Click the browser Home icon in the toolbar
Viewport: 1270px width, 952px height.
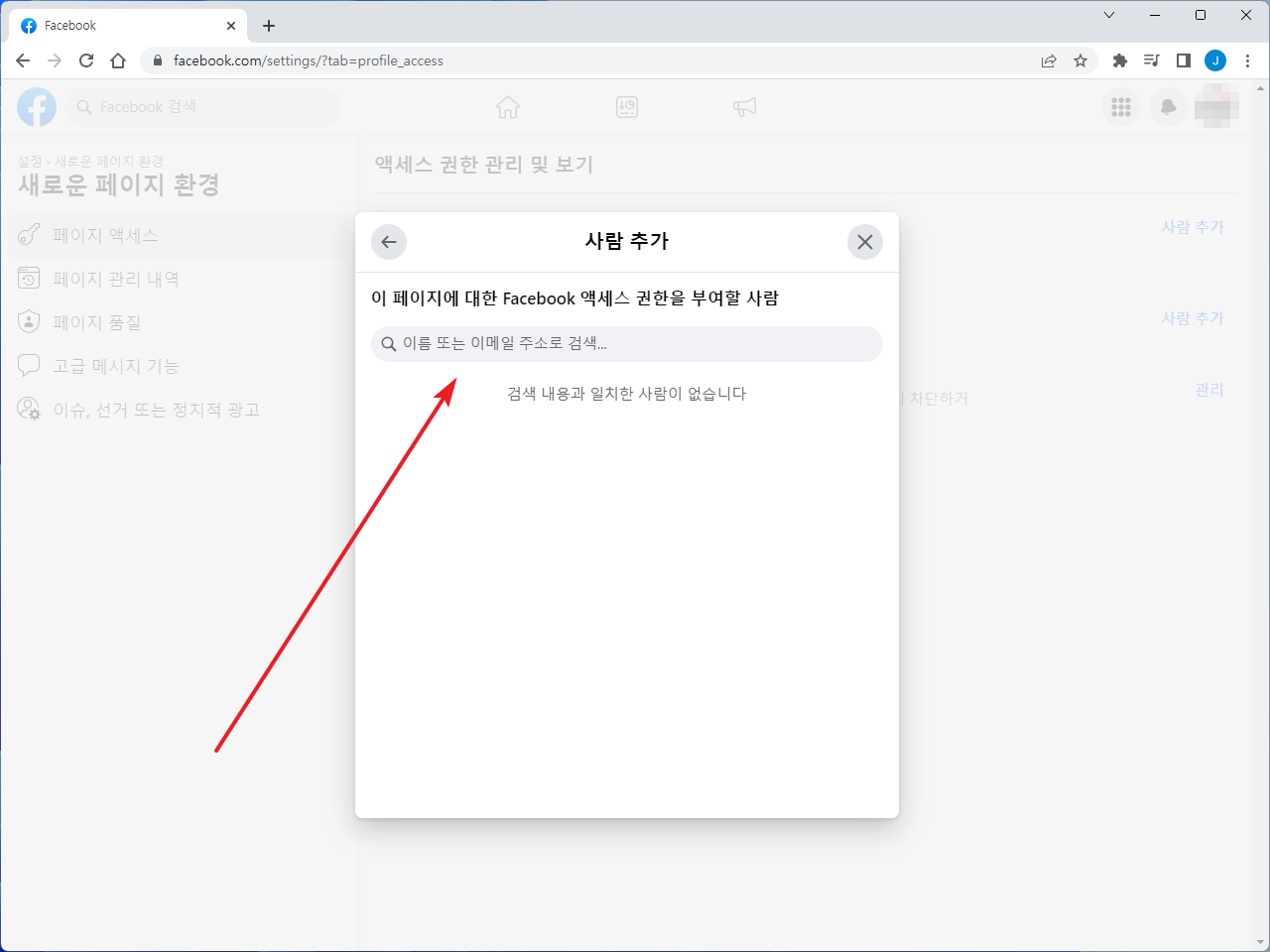[x=118, y=60]
